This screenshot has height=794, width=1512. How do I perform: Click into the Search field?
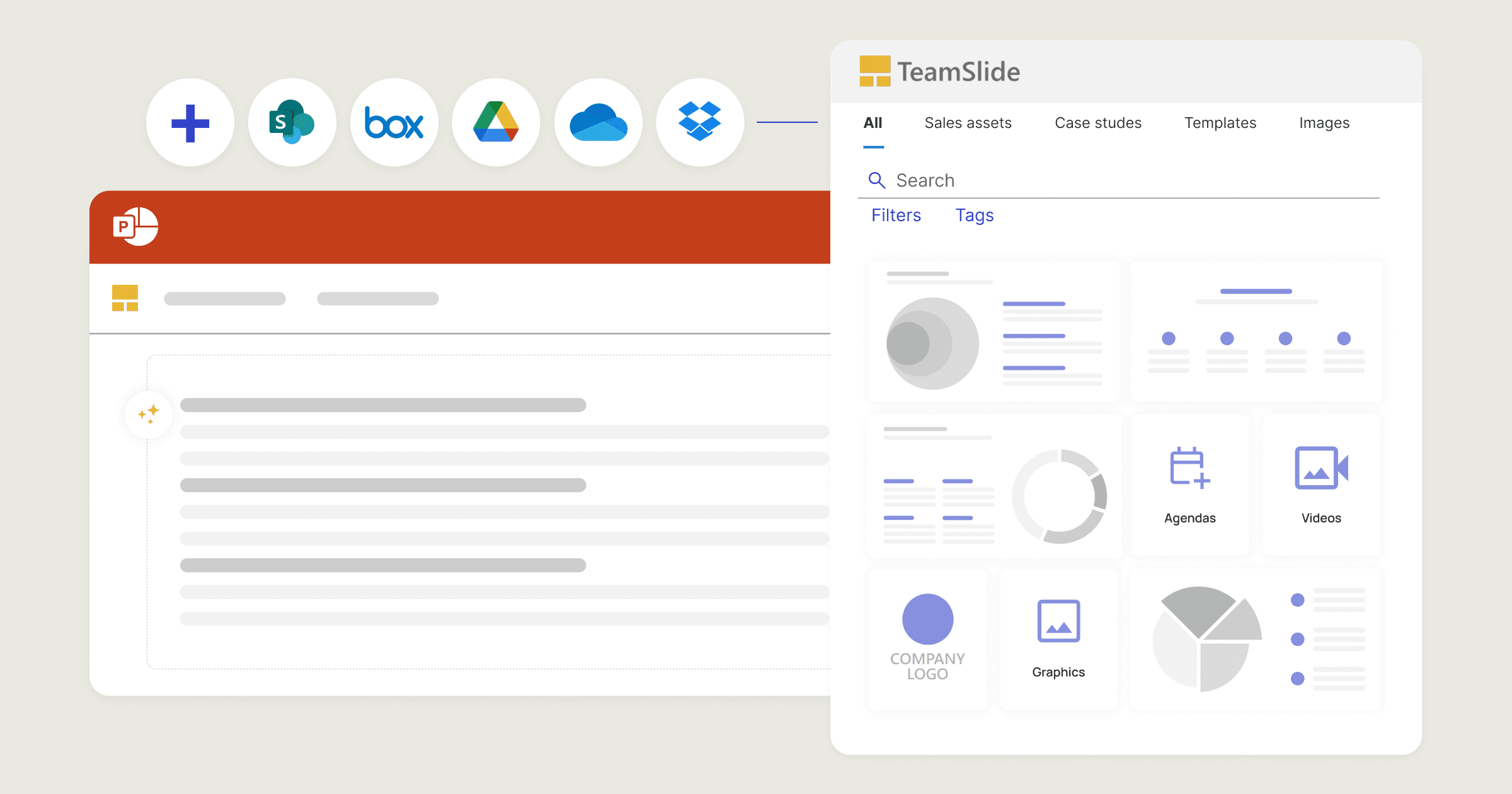[1119, 181]
